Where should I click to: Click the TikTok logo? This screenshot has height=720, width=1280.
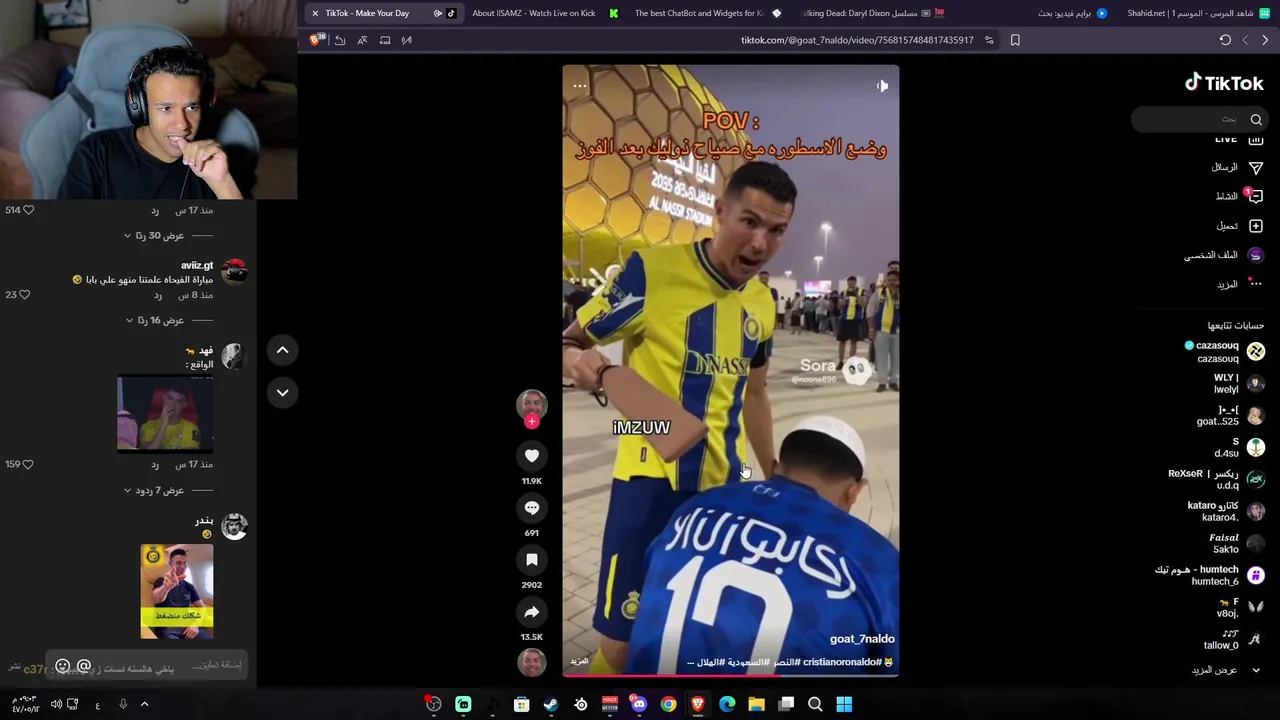1224,83
